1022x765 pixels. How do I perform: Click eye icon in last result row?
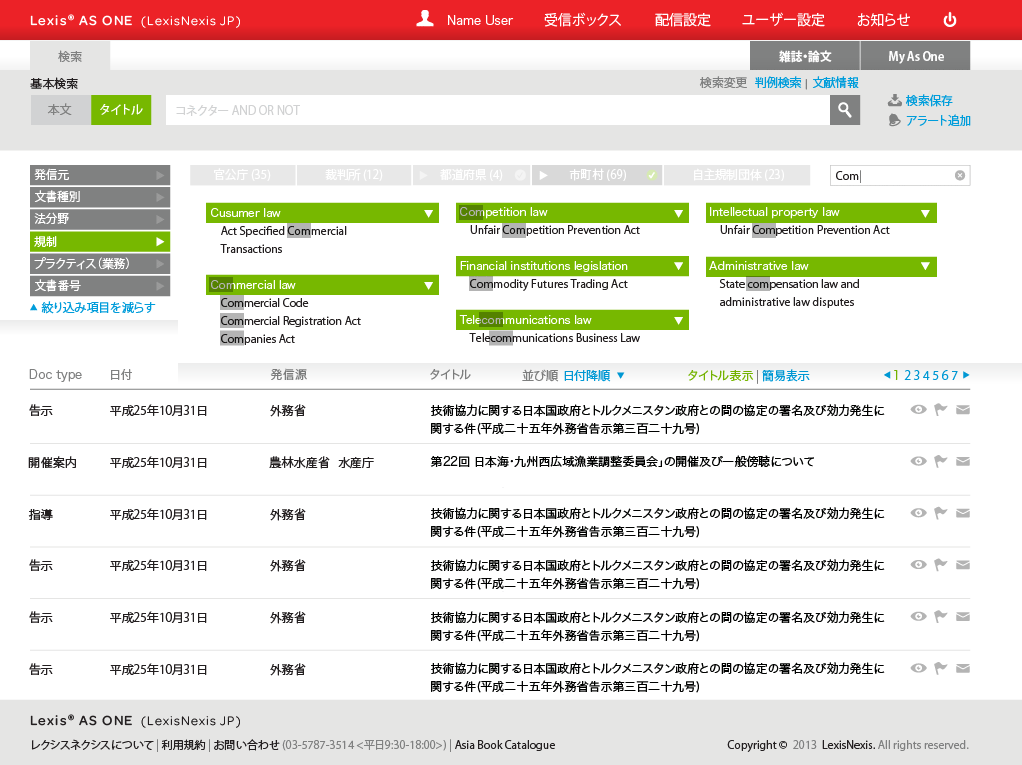coord(918,668)
